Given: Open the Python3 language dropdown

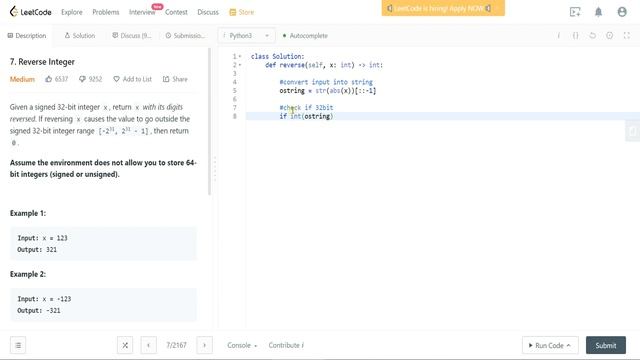Looking at the screenshot, I should (246, 36).
